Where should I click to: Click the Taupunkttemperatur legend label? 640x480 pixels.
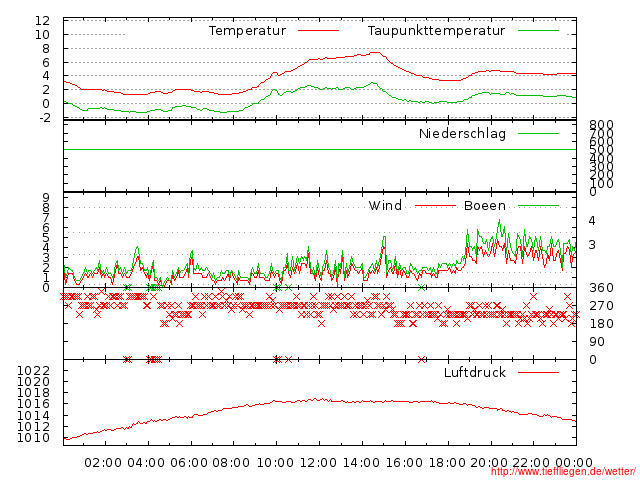click(436, 31)
